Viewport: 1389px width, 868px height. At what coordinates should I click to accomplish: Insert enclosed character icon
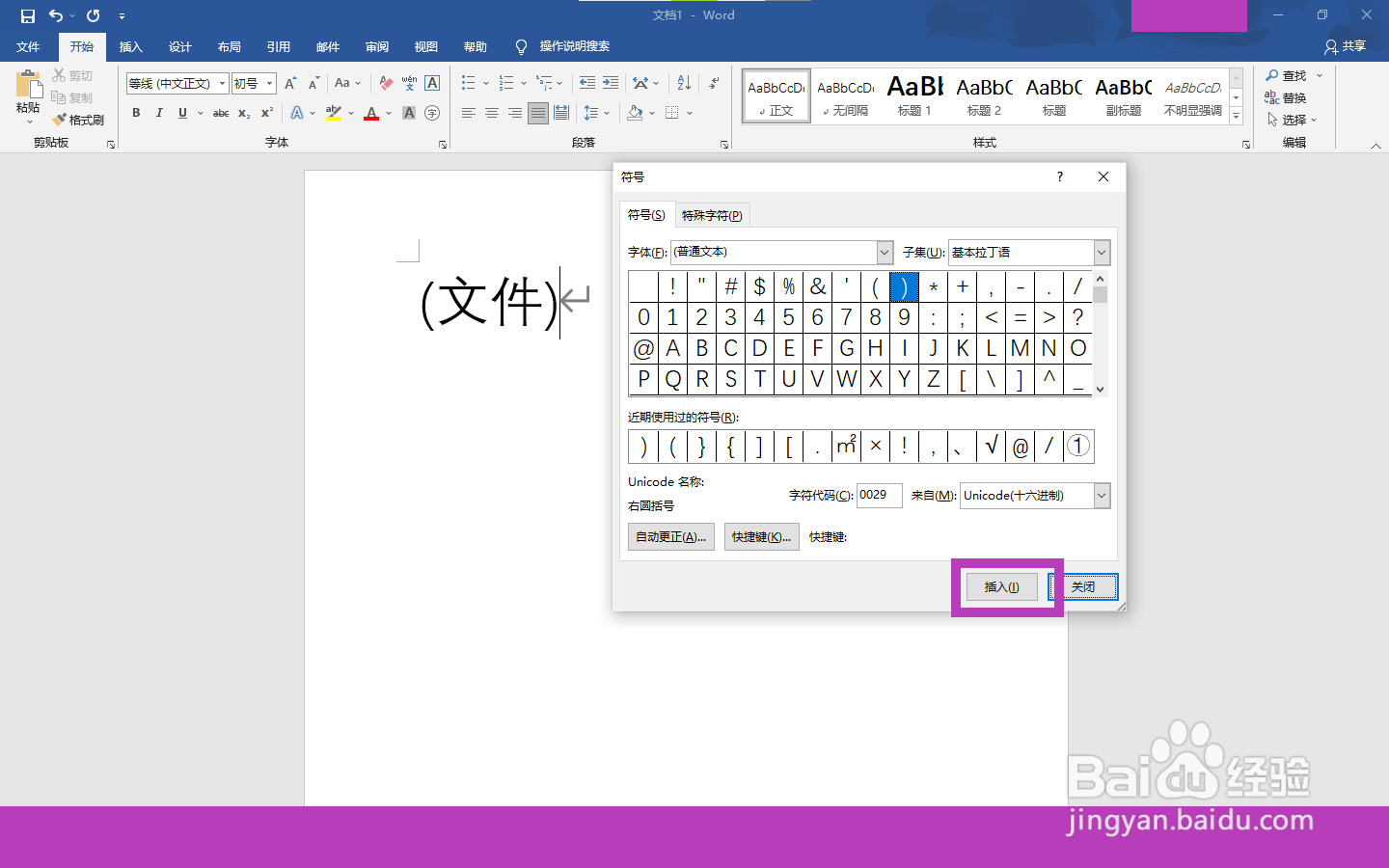point(432,113)
